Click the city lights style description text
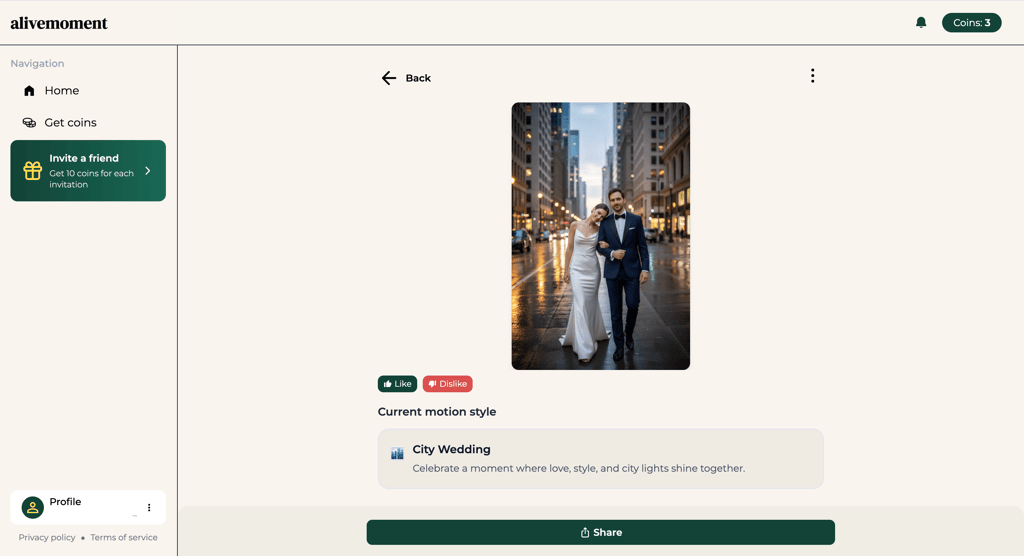Viewport: 1024px width, 556px height. click(579, 468)
